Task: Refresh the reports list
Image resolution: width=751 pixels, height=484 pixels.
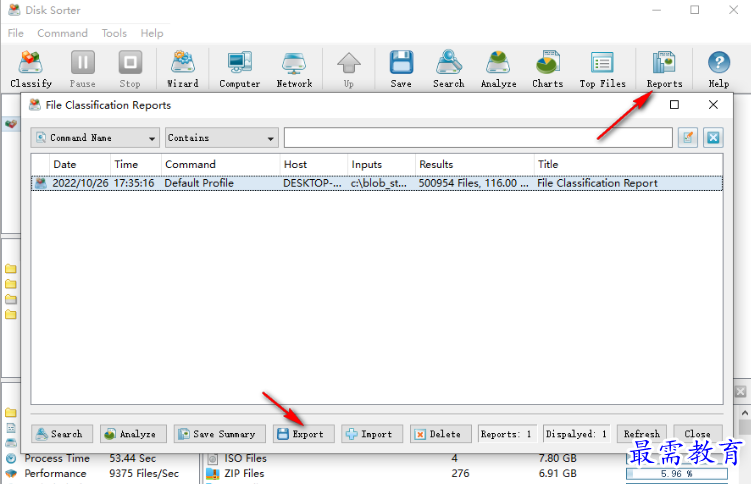Action: point(641,434)
